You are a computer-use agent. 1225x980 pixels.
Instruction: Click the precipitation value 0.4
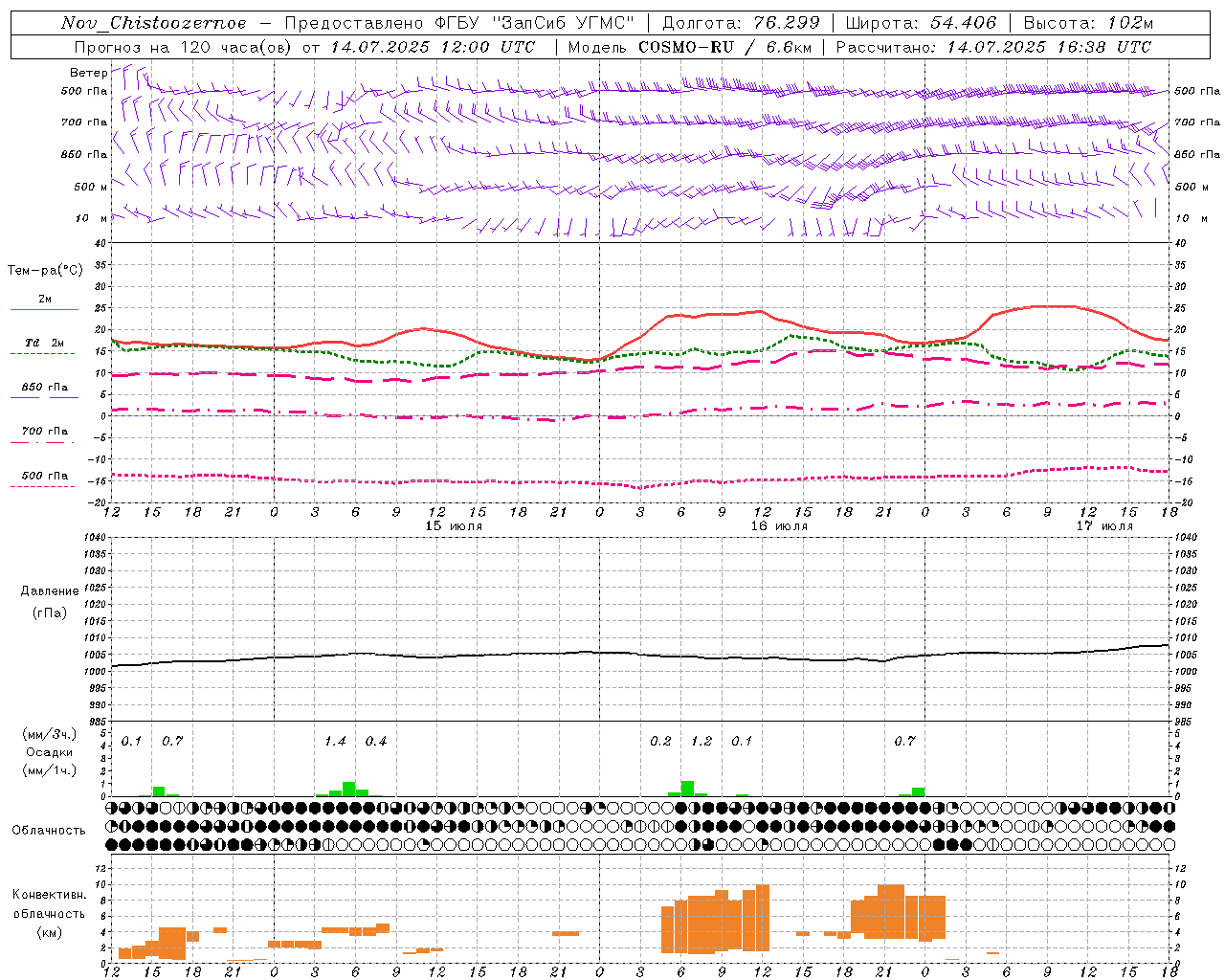click(376, 742)
